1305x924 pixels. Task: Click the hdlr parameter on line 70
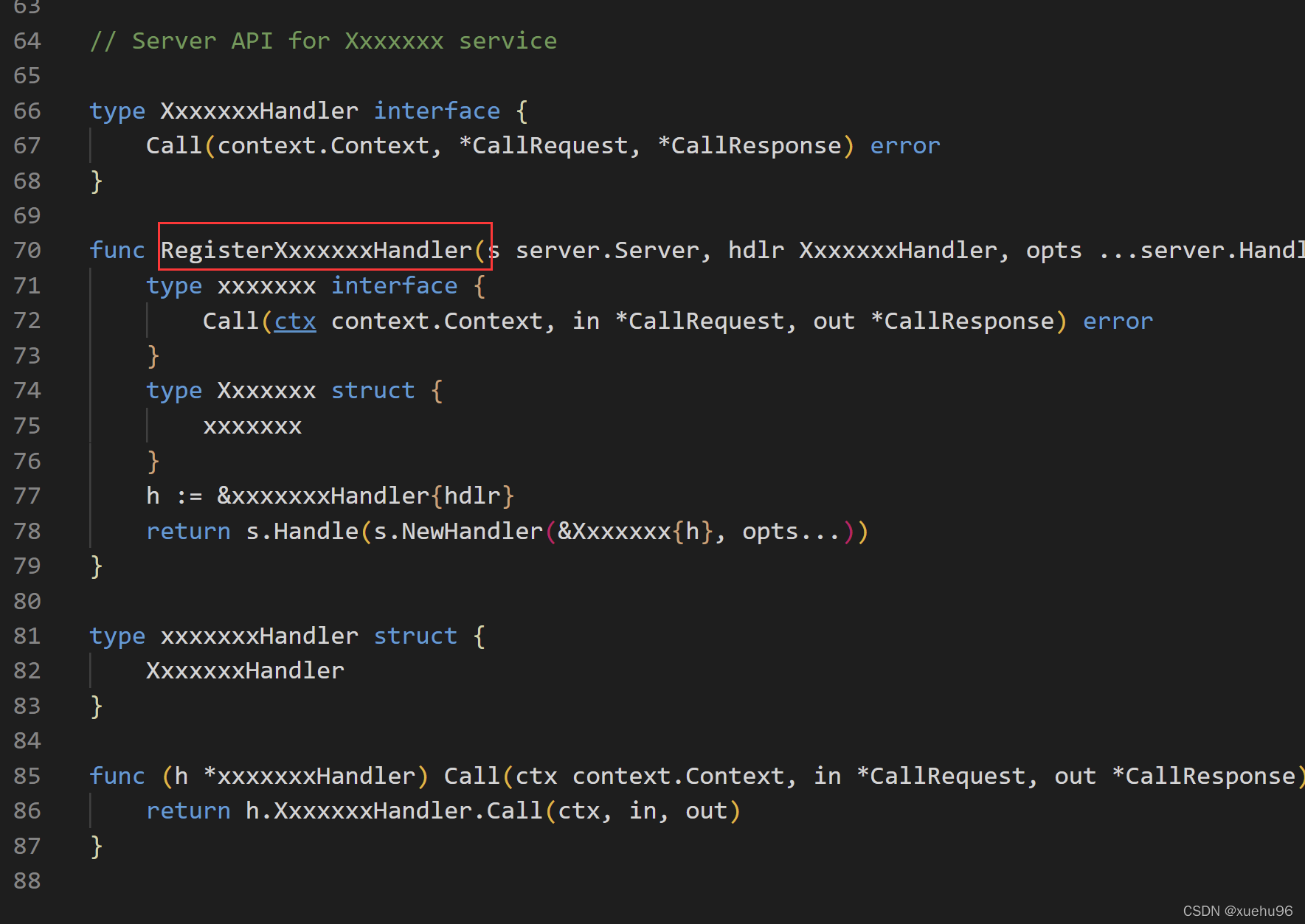(756, 250)
